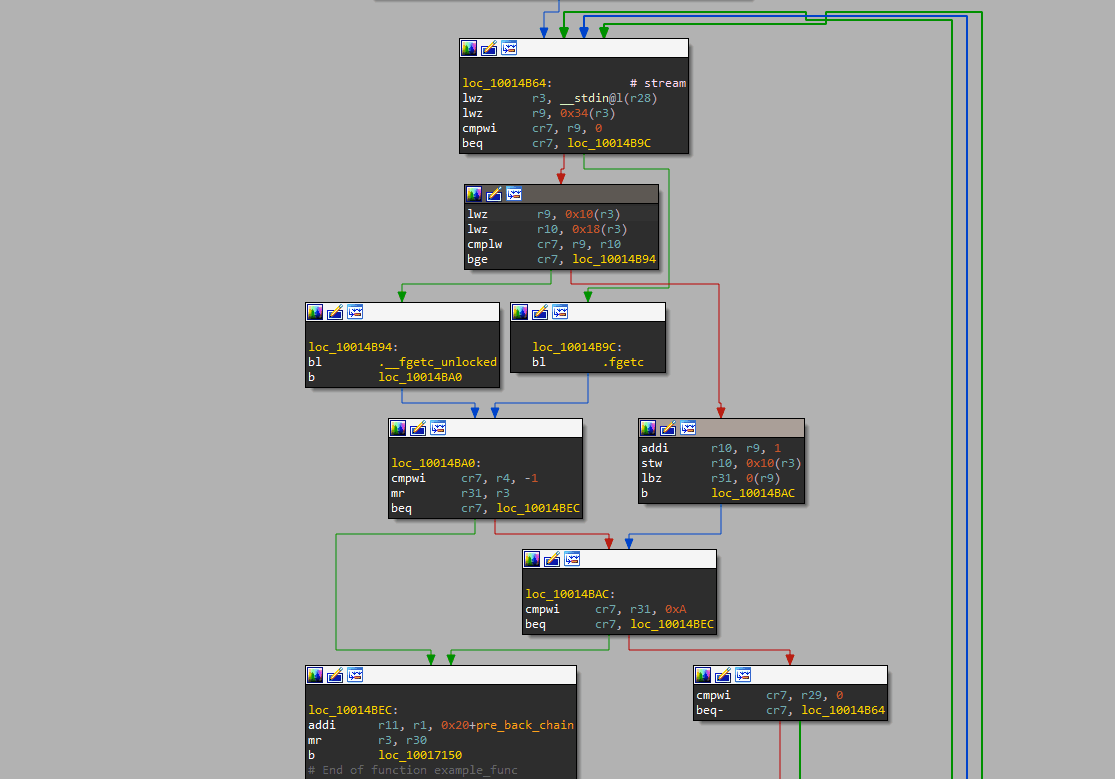Click the pencil icon on the cmpwi r29 node
1115x779 pixels.
pos(723,675)
